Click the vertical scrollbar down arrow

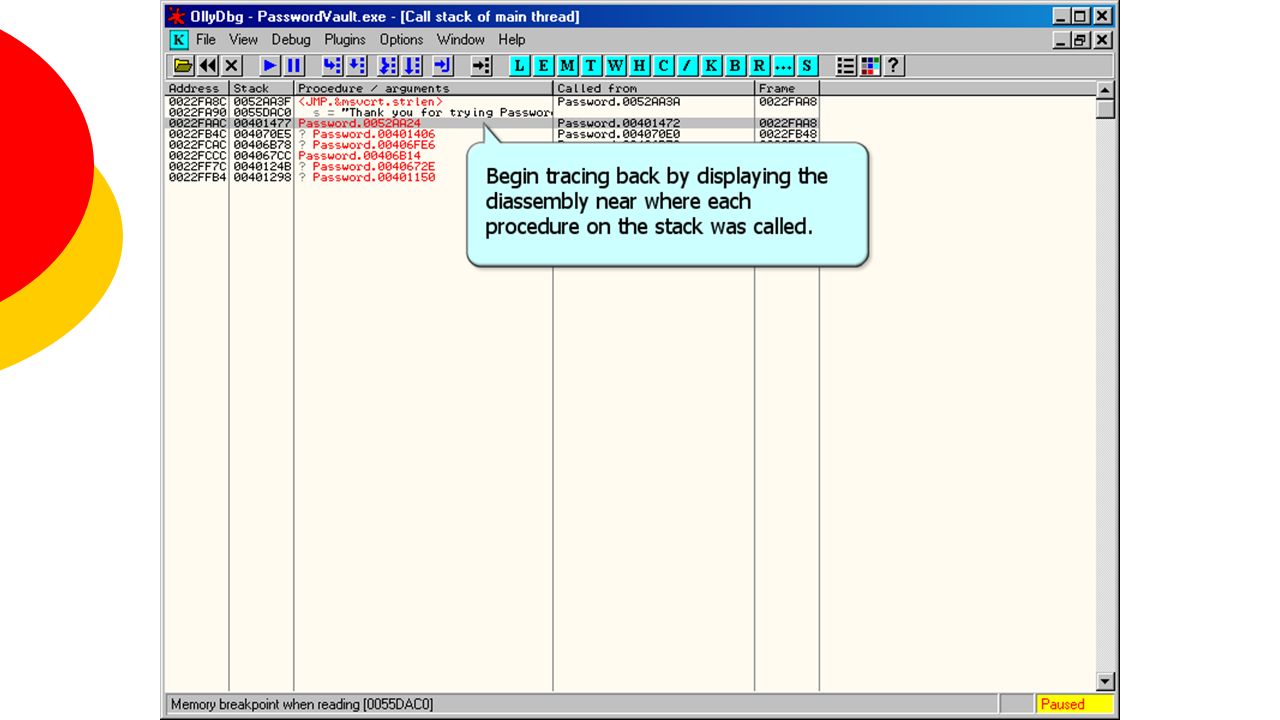[x=1105, y=682]
